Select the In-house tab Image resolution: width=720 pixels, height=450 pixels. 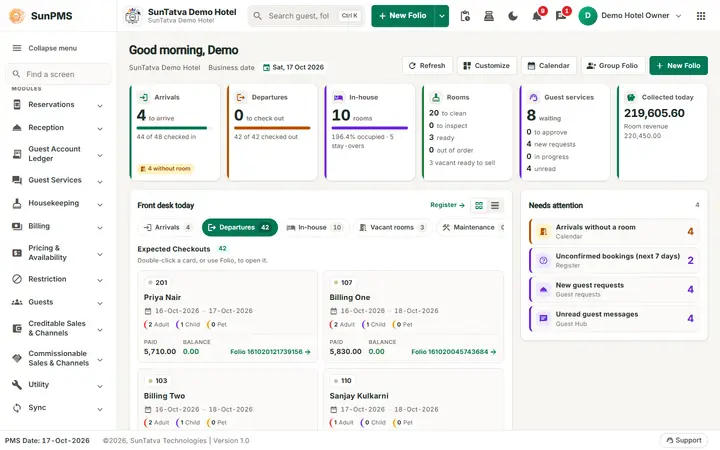(315, 227)
